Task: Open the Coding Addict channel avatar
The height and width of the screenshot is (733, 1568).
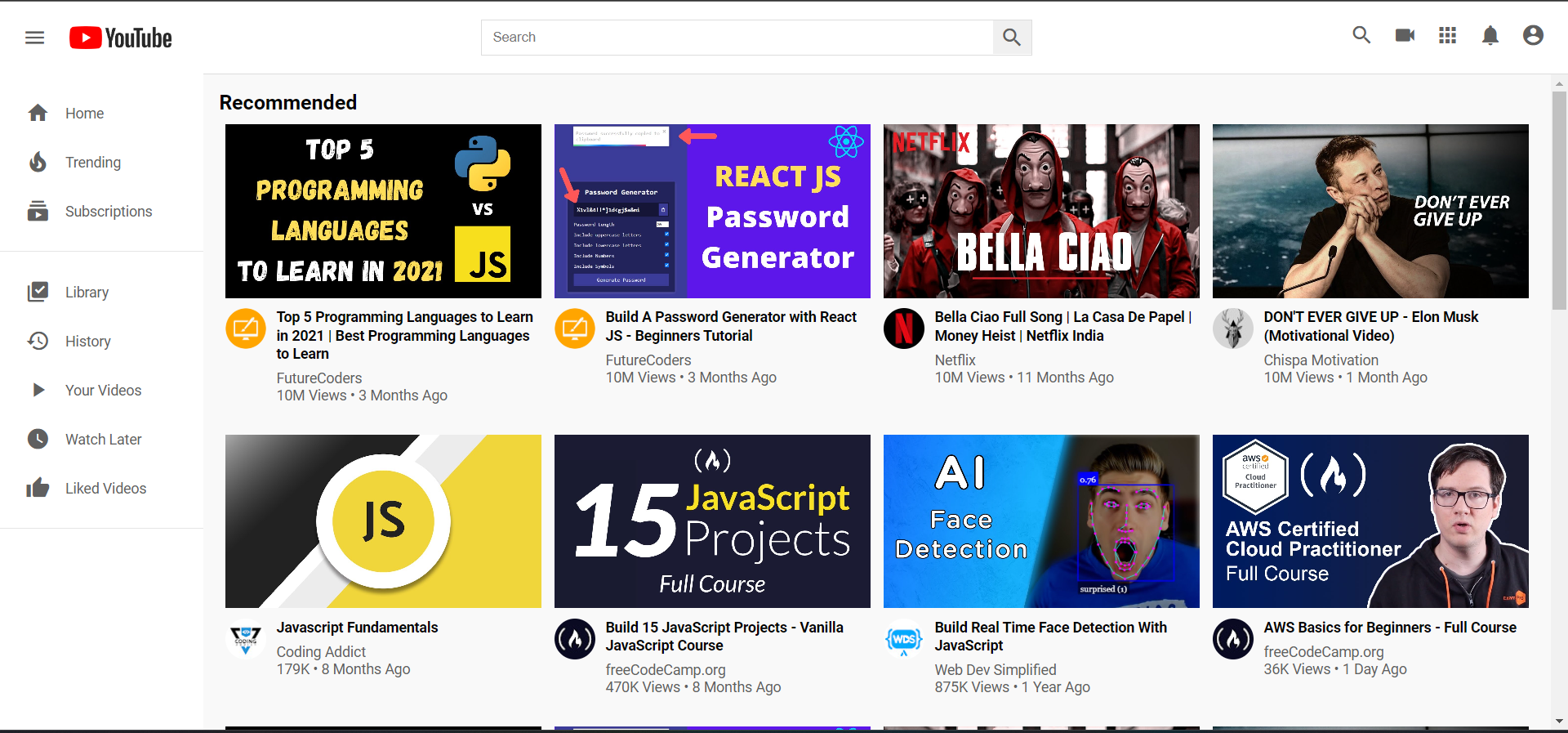Action: click(246, 639)
